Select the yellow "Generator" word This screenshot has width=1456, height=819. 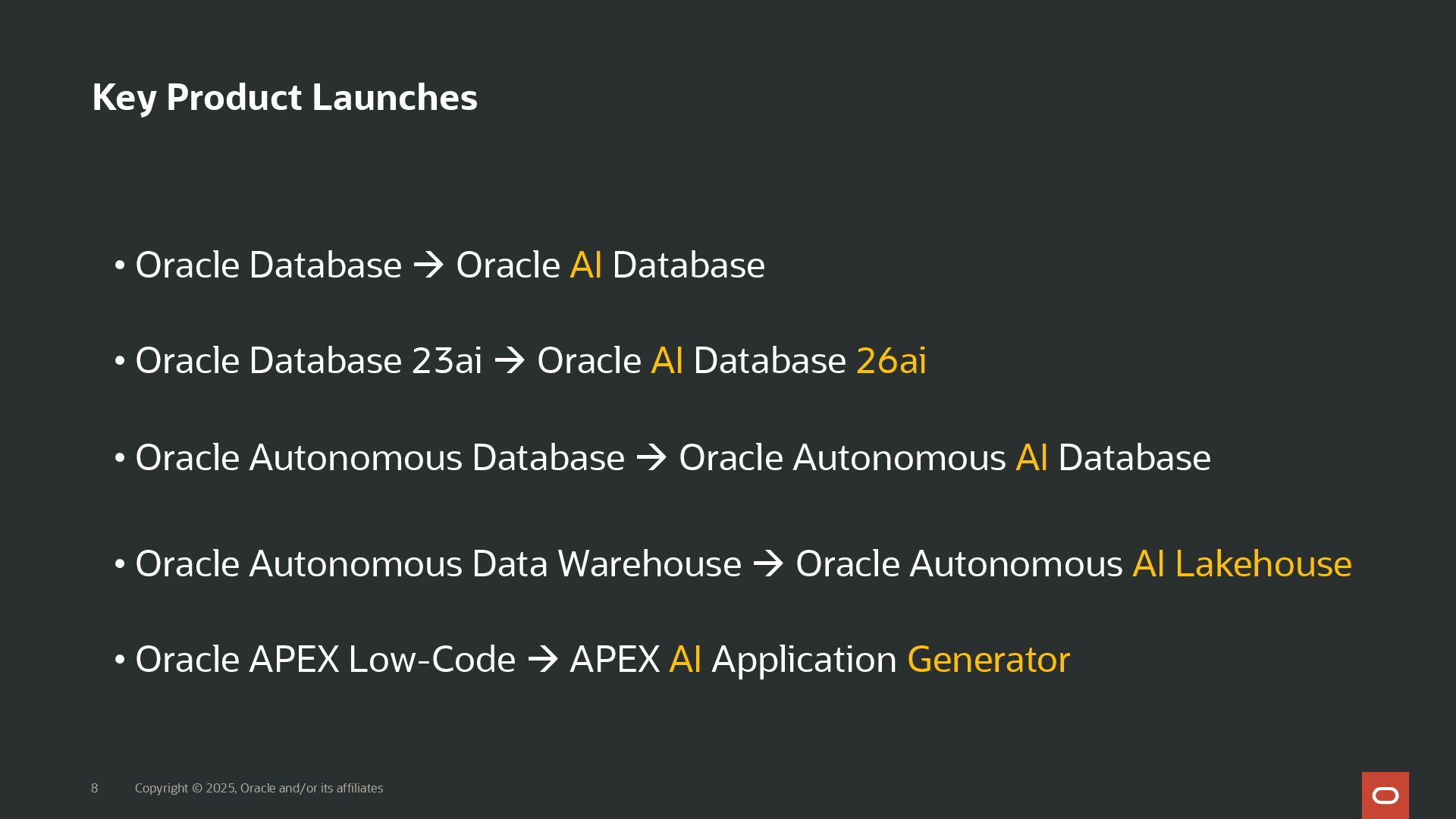[988, 660]
